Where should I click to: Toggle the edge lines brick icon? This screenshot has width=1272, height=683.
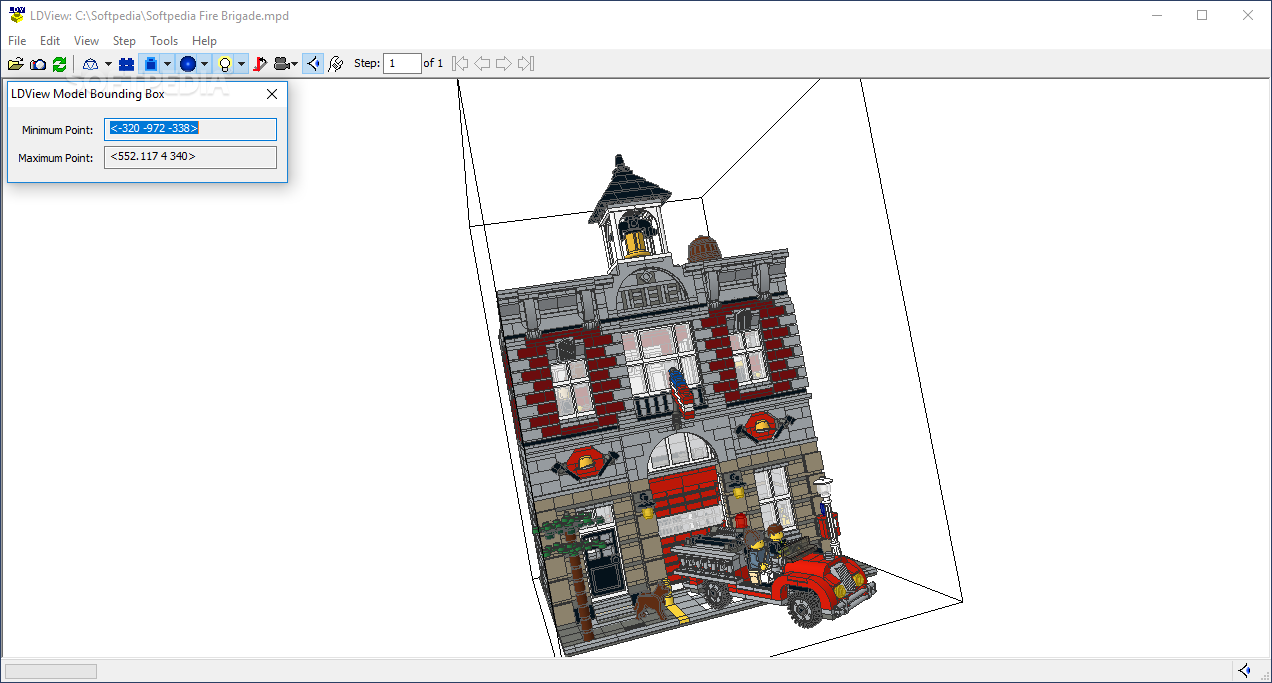(150, 64)
